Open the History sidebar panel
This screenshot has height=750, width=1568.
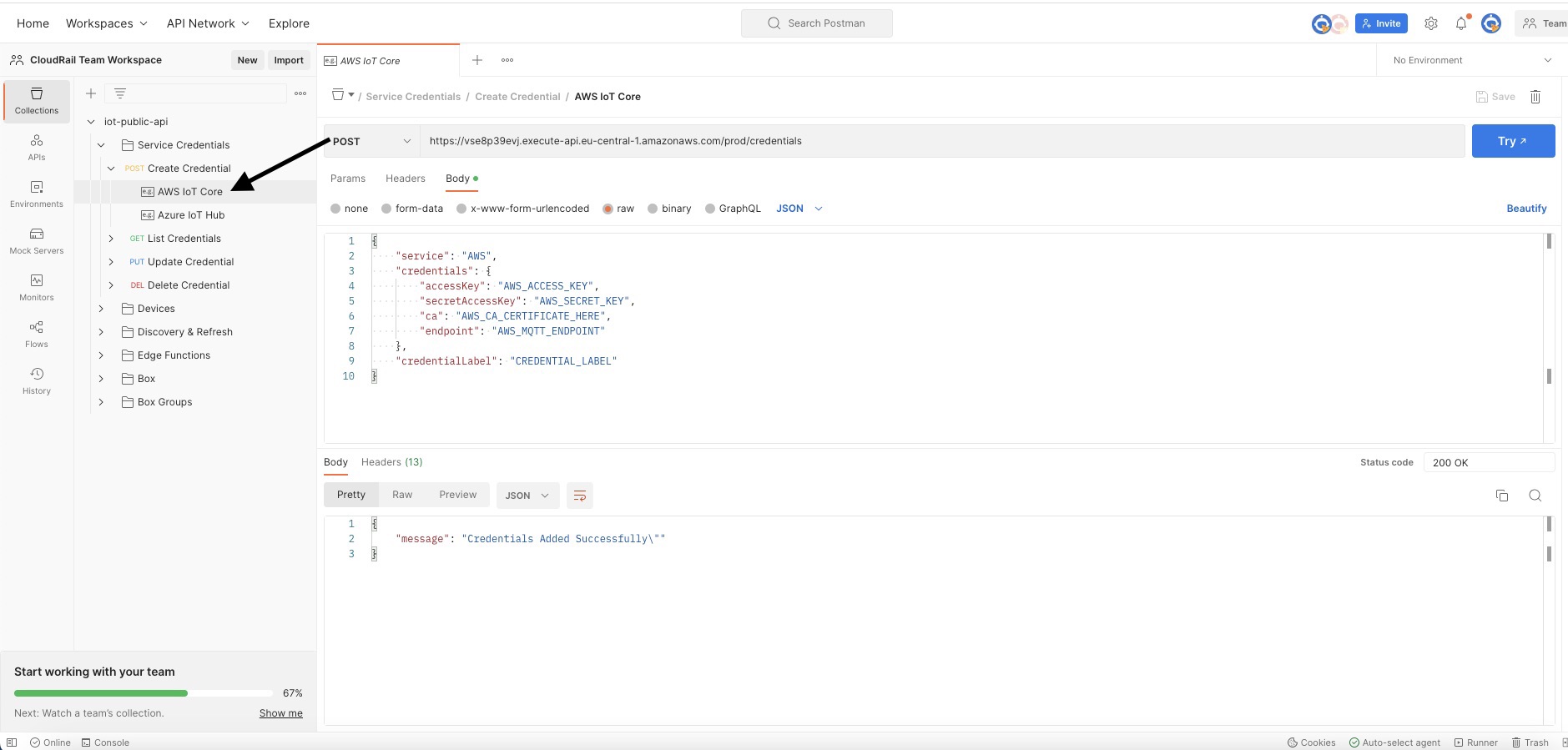[37, 381]
